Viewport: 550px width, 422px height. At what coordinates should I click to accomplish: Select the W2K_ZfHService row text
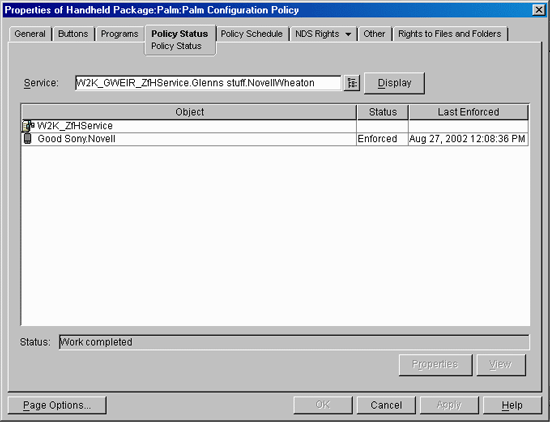click(x=75, y=126)
